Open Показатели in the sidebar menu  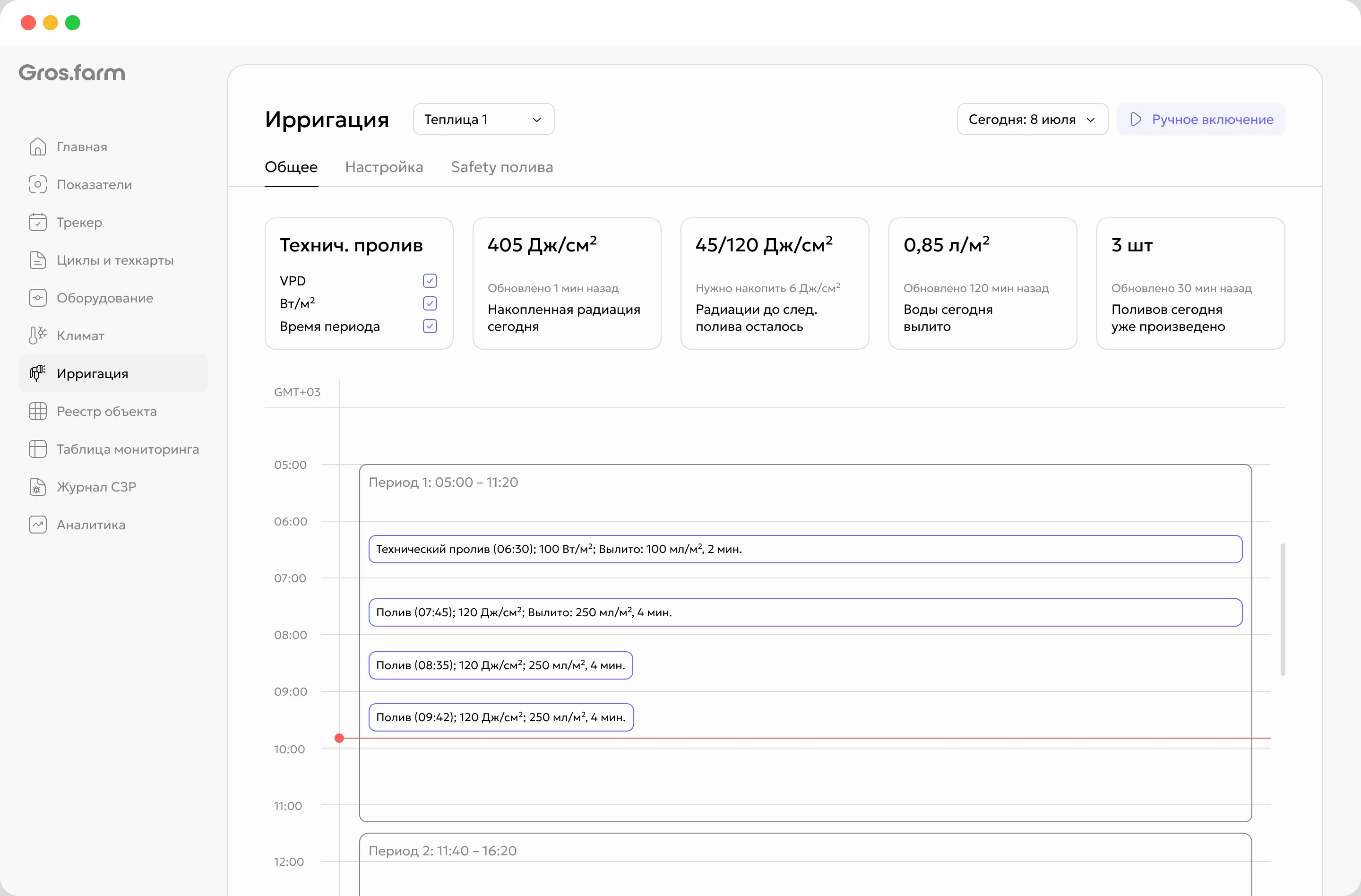(x=113, y=185)
